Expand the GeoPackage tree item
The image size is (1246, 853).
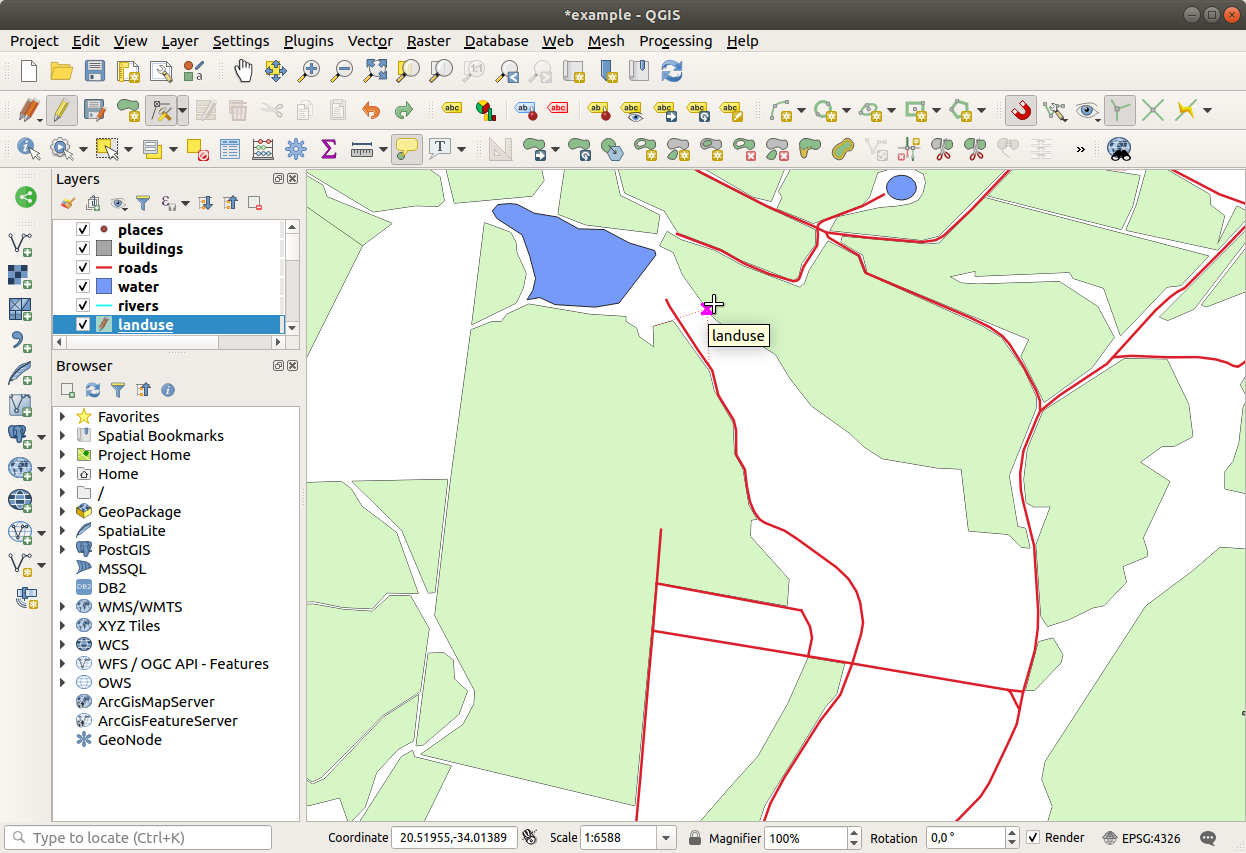(x=63, y=512)
